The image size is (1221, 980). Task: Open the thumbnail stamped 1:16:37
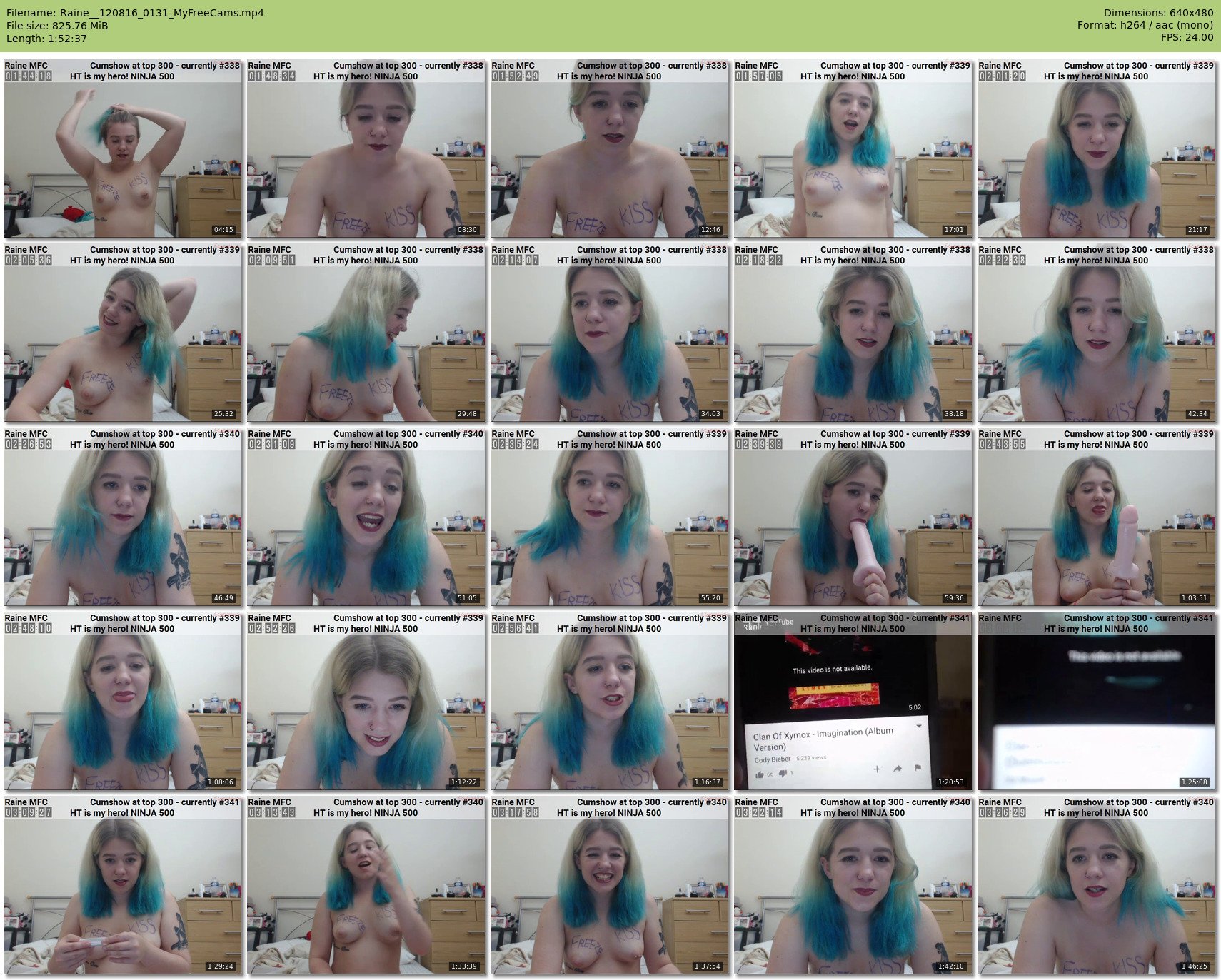point(610,701)
